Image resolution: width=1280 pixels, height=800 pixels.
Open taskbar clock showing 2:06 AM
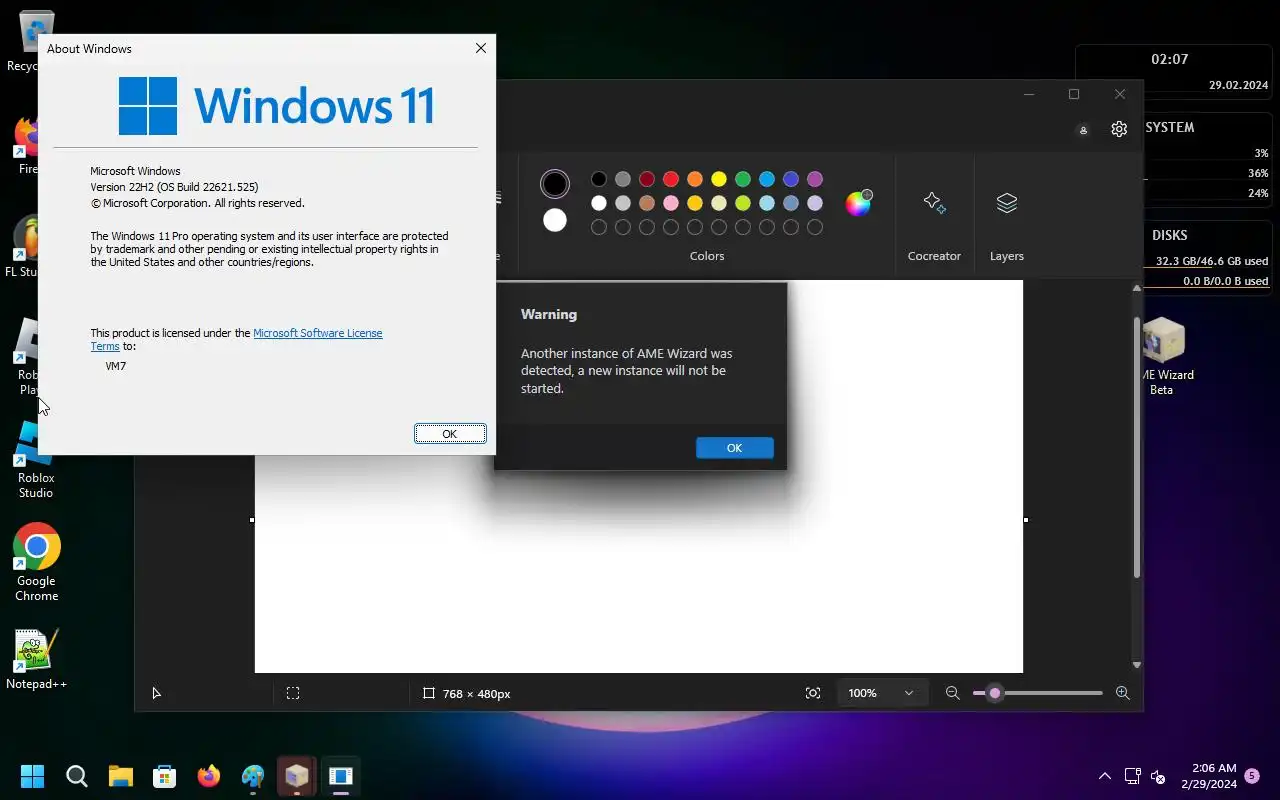coord(1208,776)
